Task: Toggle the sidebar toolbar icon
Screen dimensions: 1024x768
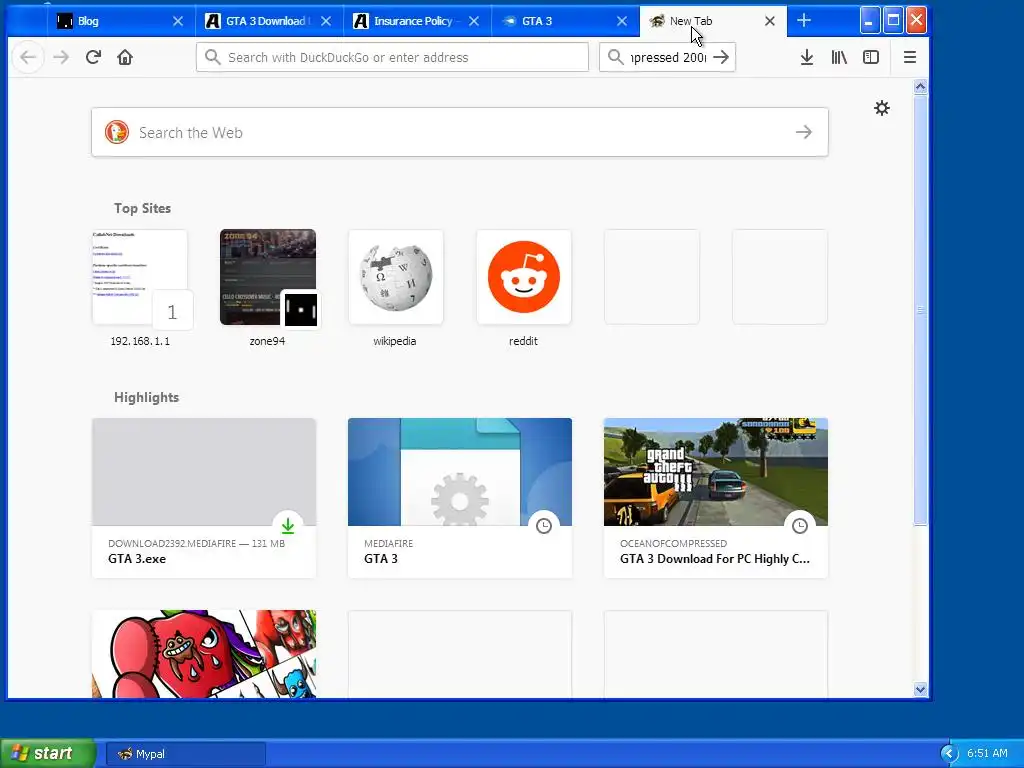Action: click(871, 57)
